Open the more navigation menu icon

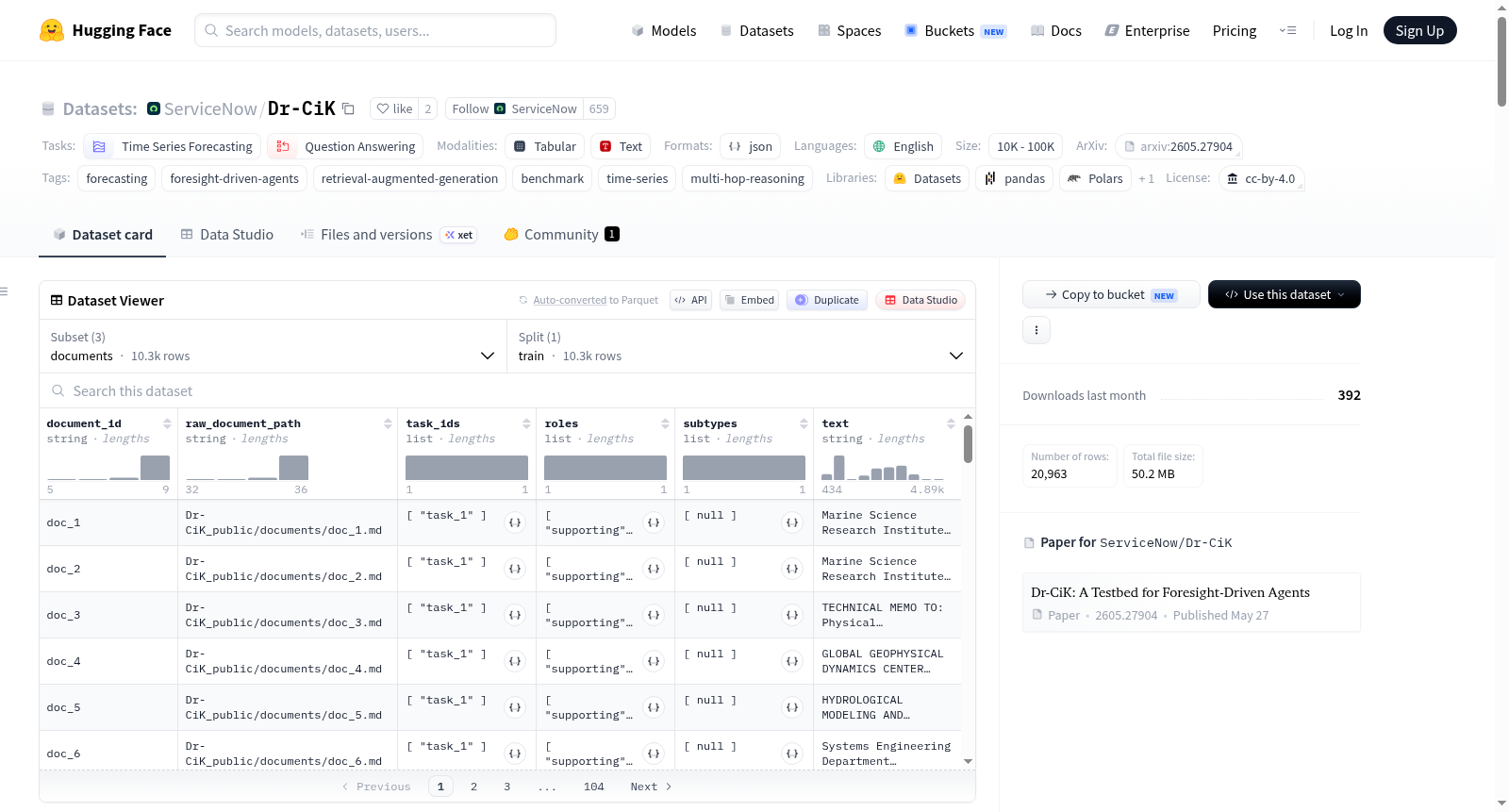1287,30
